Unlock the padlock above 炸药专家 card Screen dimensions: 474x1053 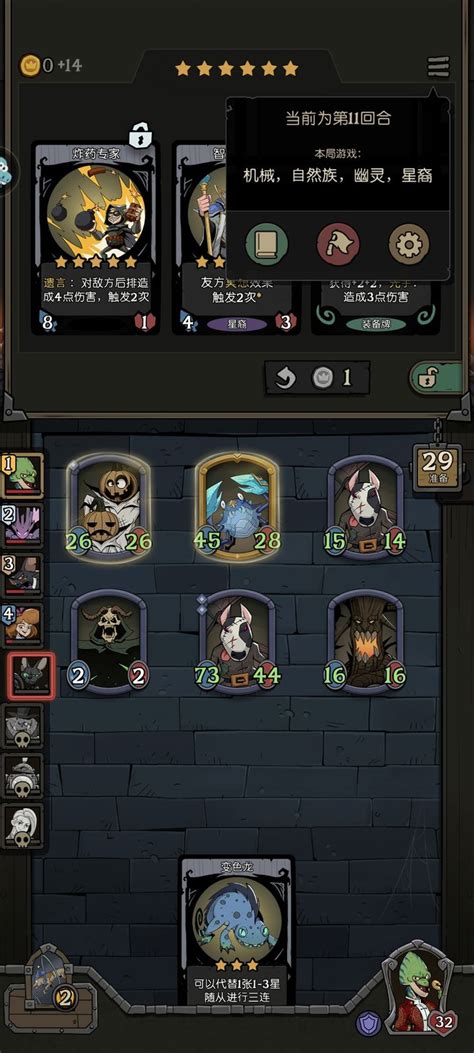(x=139, y=134)
